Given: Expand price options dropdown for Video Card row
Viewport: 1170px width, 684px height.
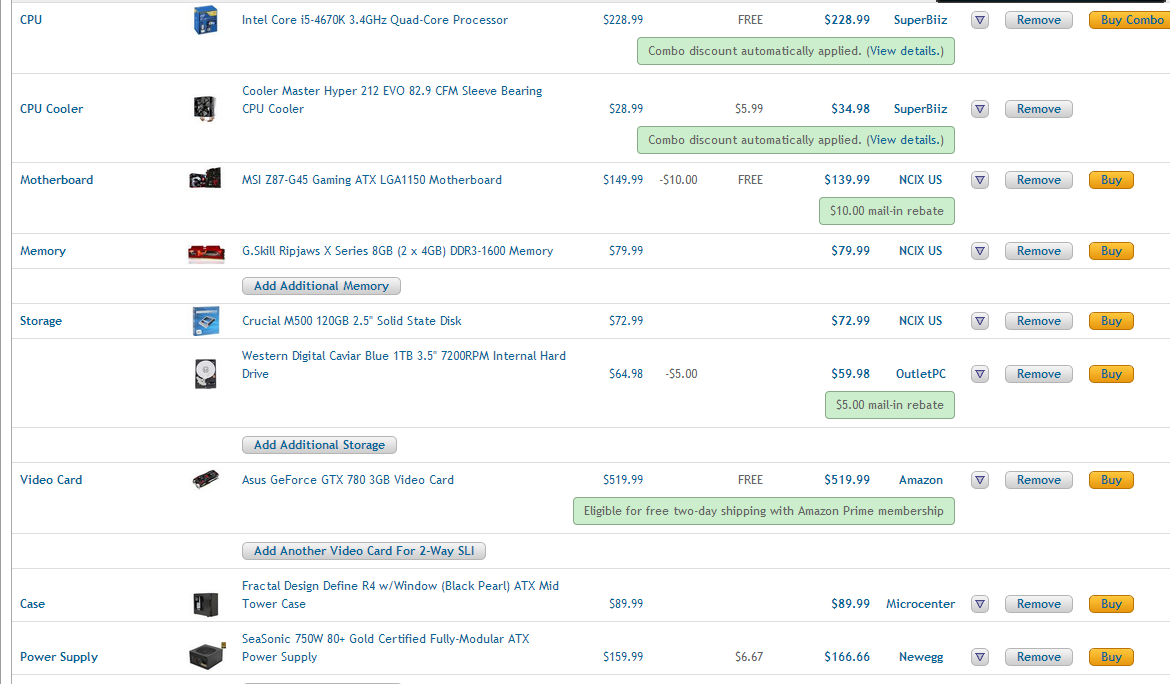Looking at the screenshot, I should [x=980, y=480].
